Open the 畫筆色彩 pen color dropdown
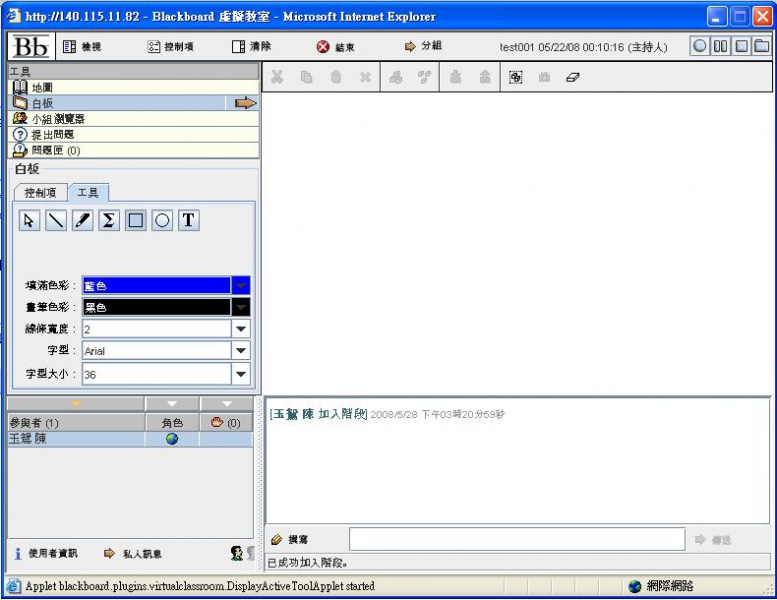 tap(240, 308)
